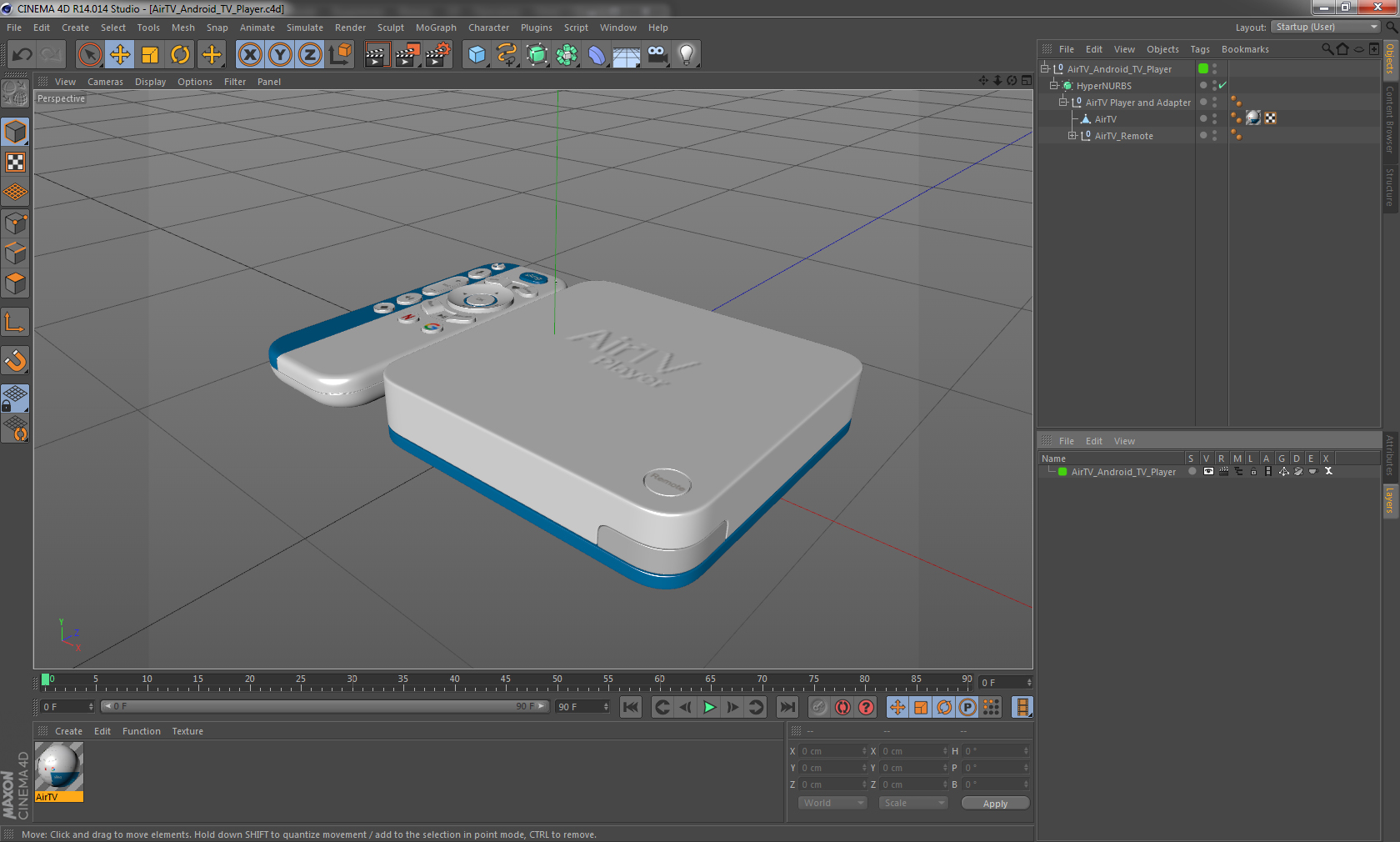This screenshot has width=1400, height=842.
Task: Collapse AirTV Player and Adapter node
Action: (1063, 102)
